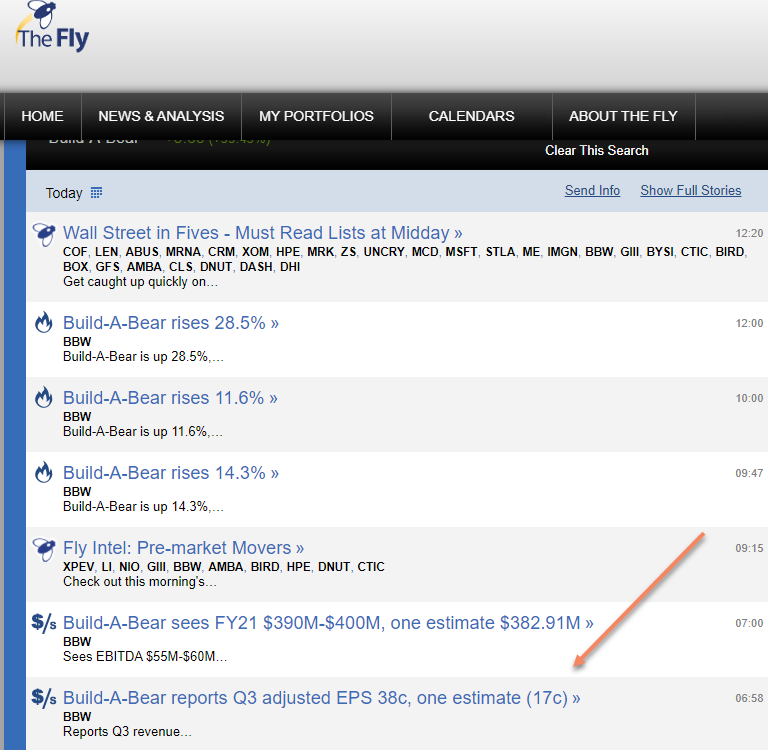Click 'Reports Q3 revenue...' summary

[x=127, y=731]
